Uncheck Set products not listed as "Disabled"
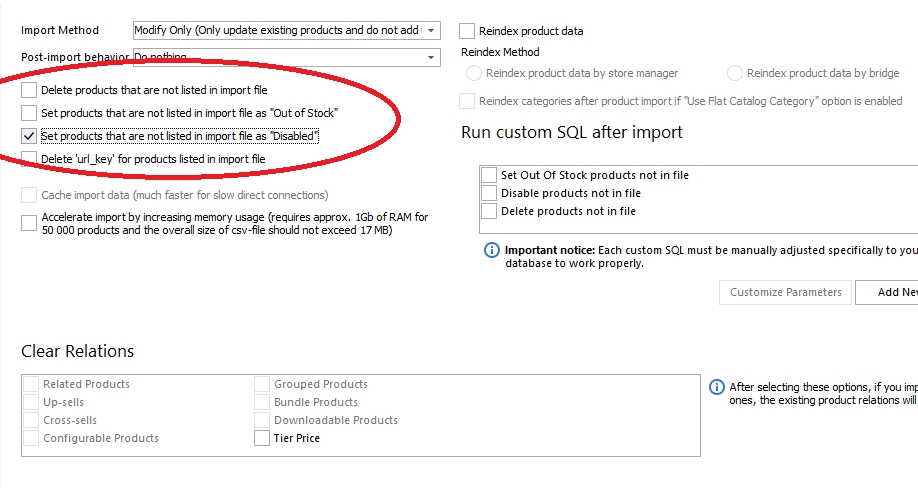Screen dimensions: 918x488 tap(30, 136)
